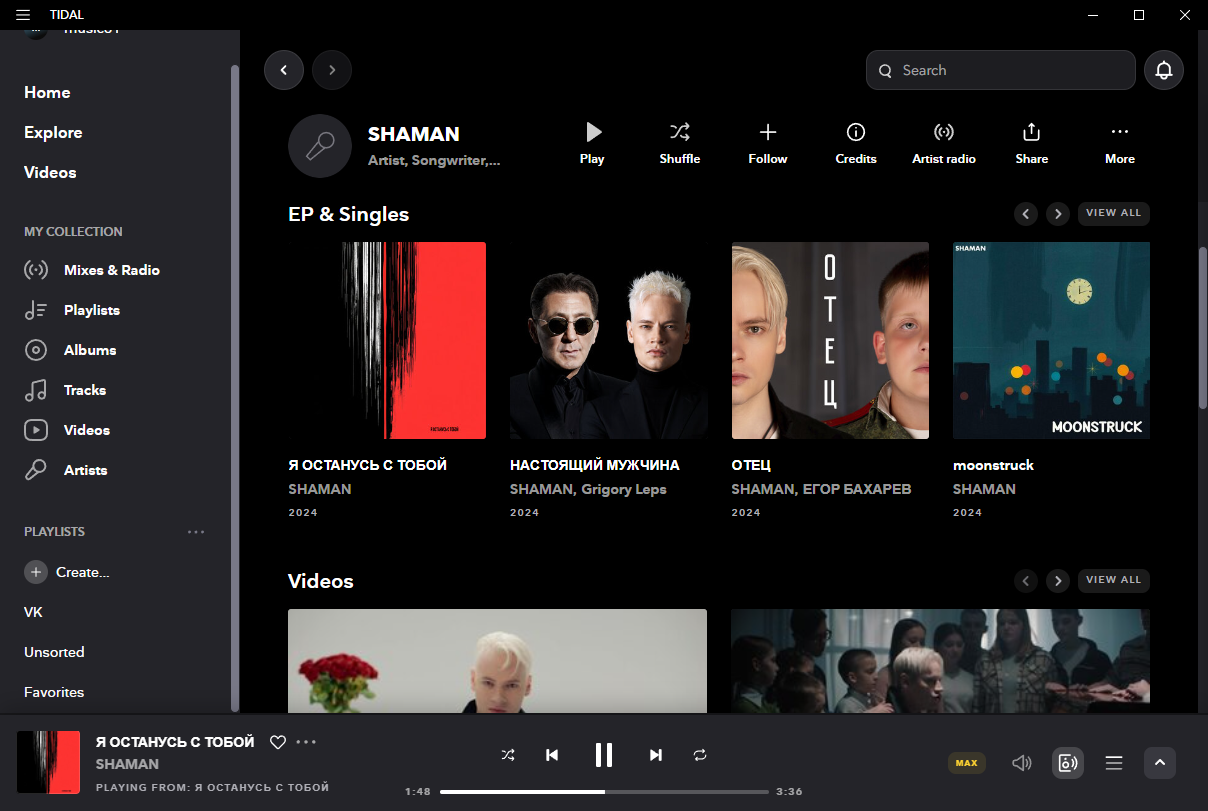Shuffle SHAMAN artist tracks

[680, 143]
